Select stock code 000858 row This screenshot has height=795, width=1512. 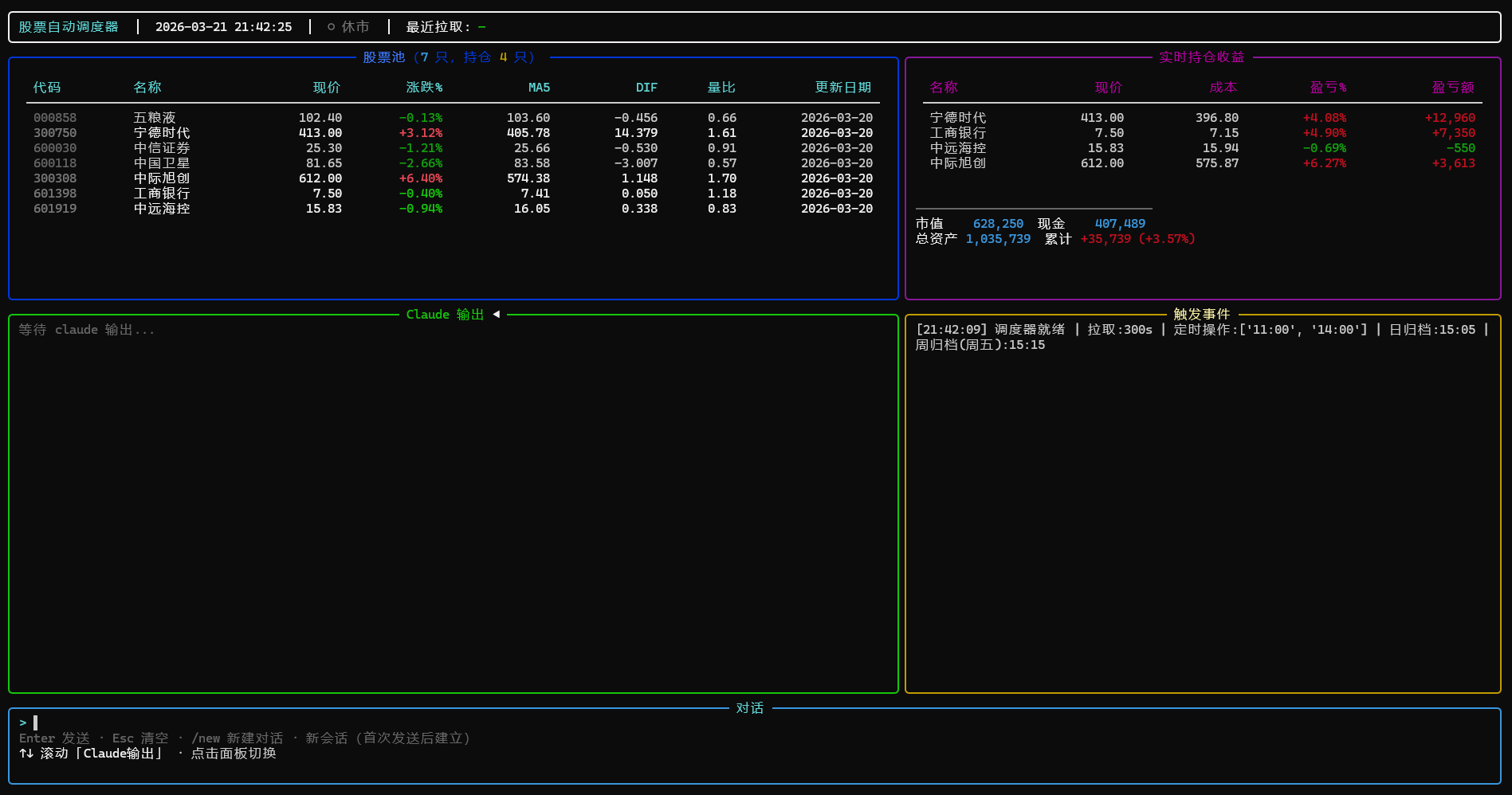[x=453, y=118]
